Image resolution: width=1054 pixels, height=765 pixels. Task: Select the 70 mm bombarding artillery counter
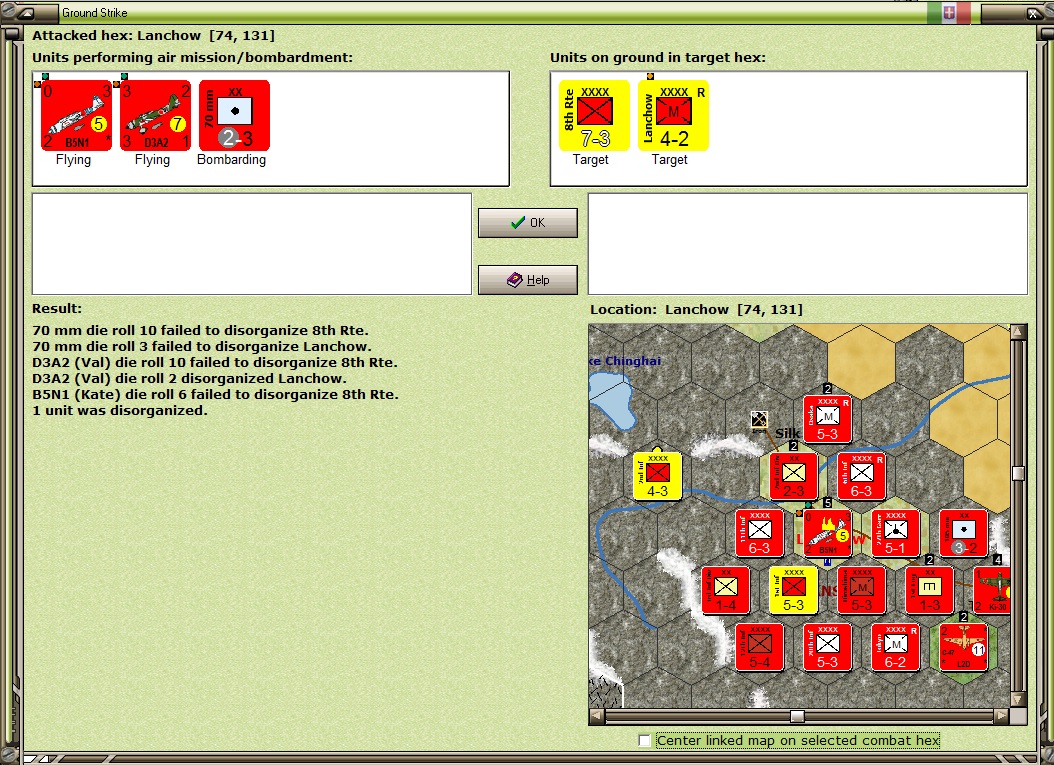point(234,116)
